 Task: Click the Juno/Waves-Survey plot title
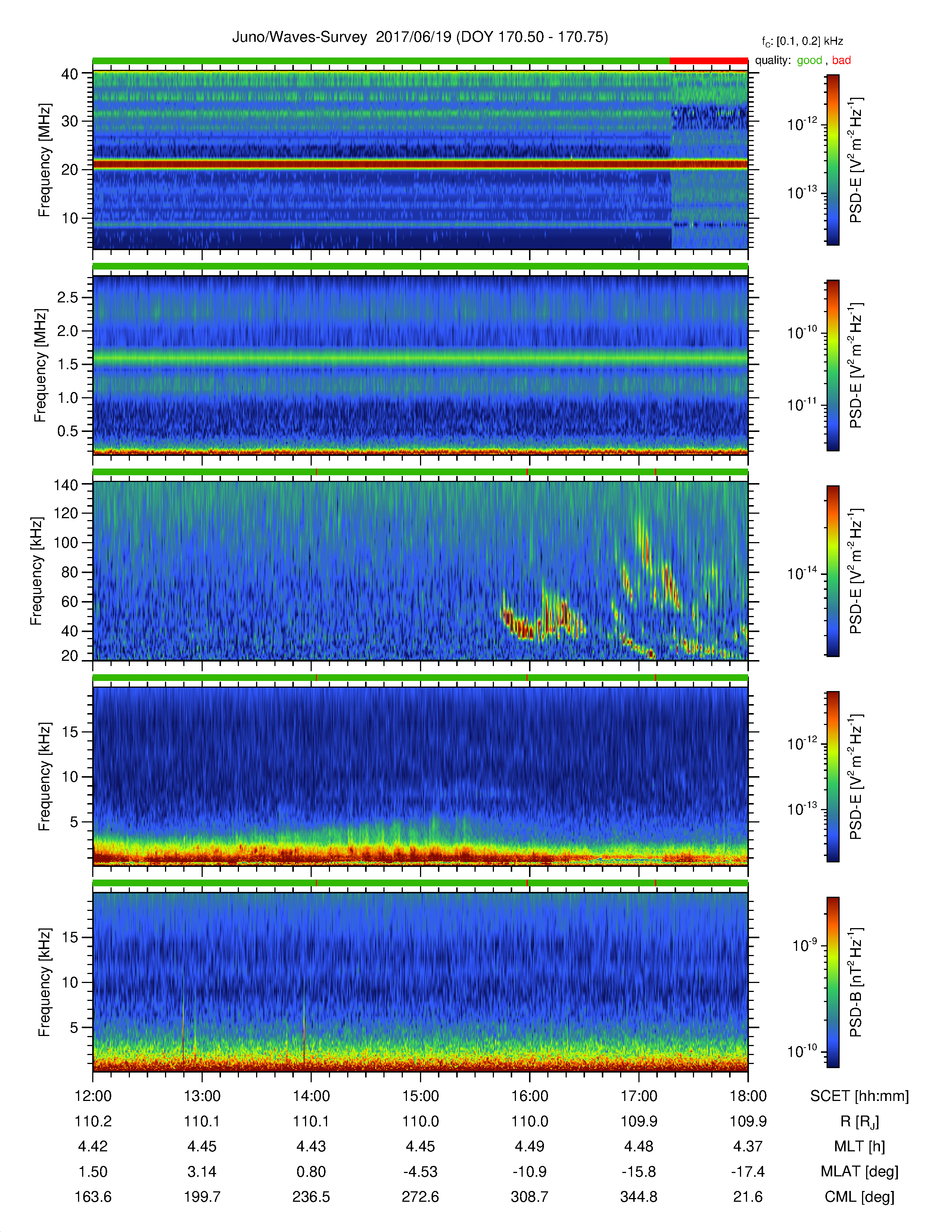point(420,37)
